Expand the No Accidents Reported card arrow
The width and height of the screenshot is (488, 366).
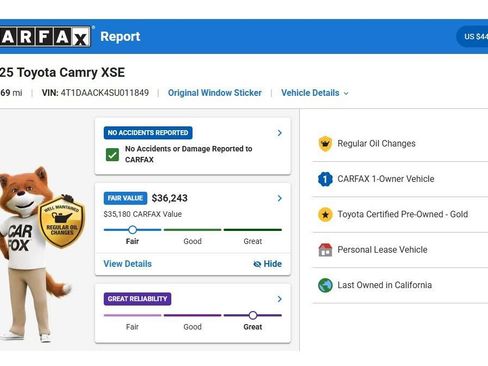pos(279,133)
